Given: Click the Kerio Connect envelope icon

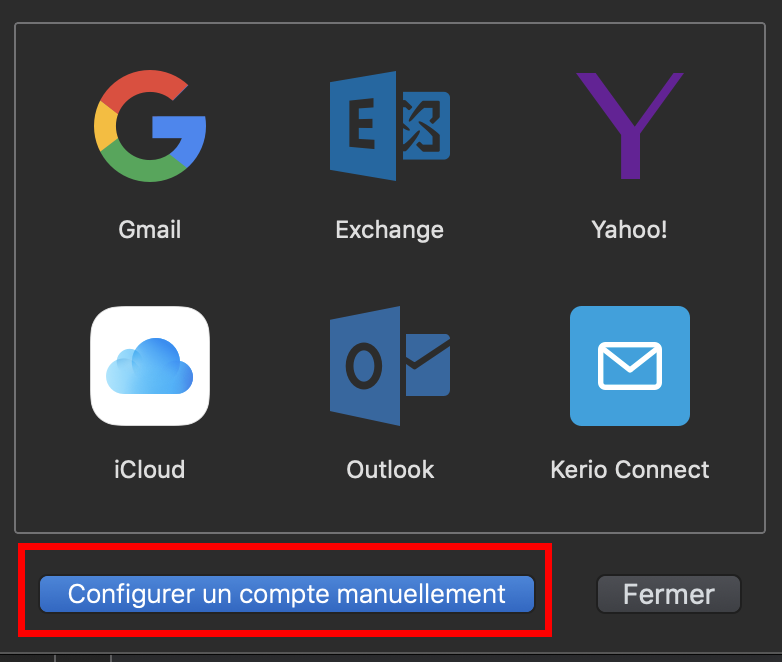Looking at the screenshot, I should point(629,366).
